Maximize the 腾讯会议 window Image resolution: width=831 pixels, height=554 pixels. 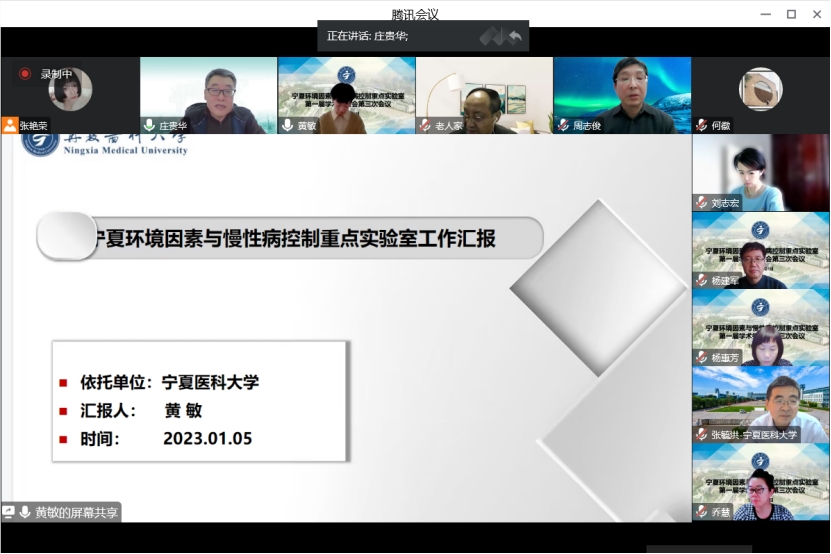791,14
